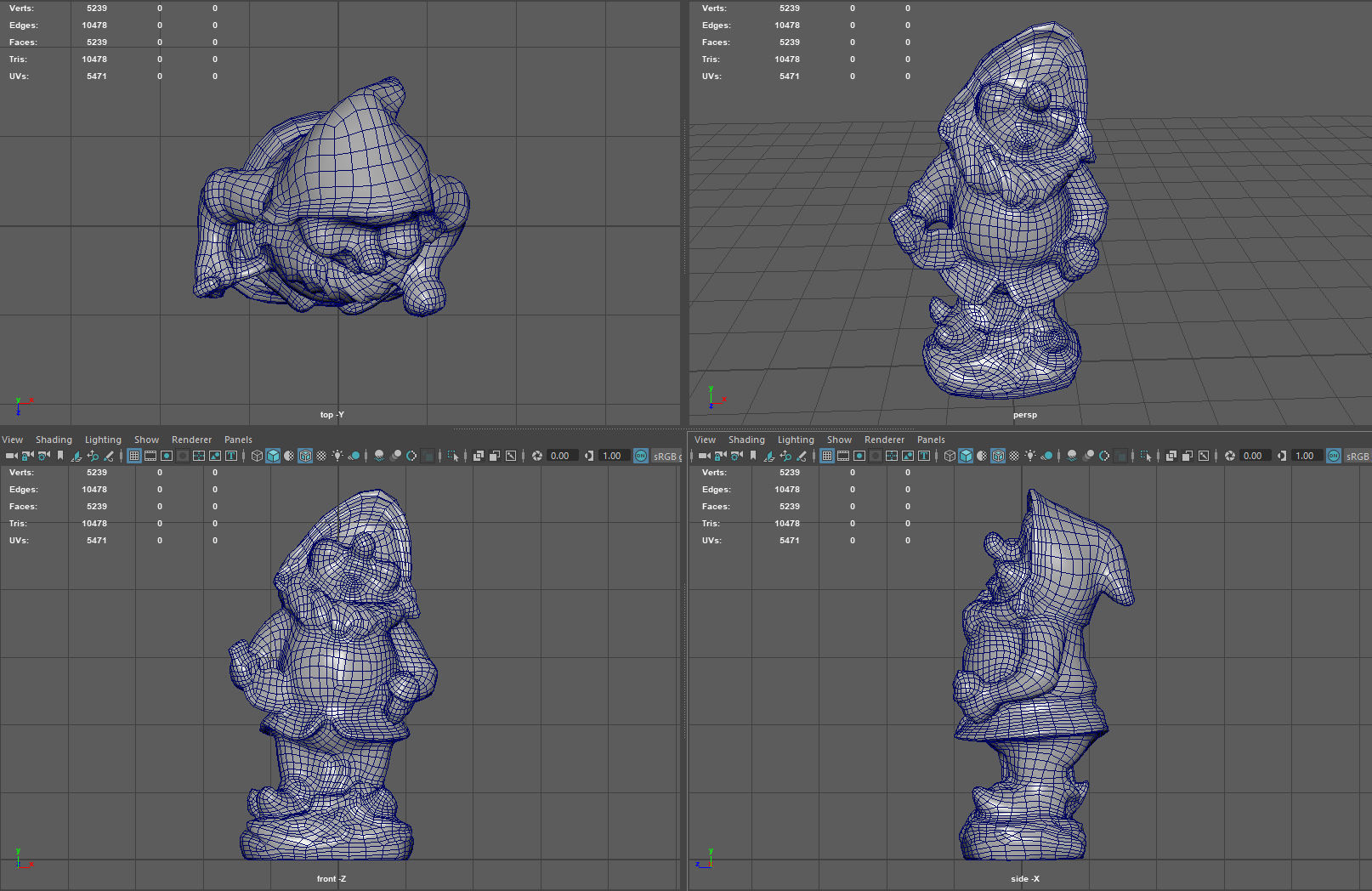Click Isolate Select icon in side panel
Viewport: 1372px width, 891px height.
click(x=1146, y=456)
